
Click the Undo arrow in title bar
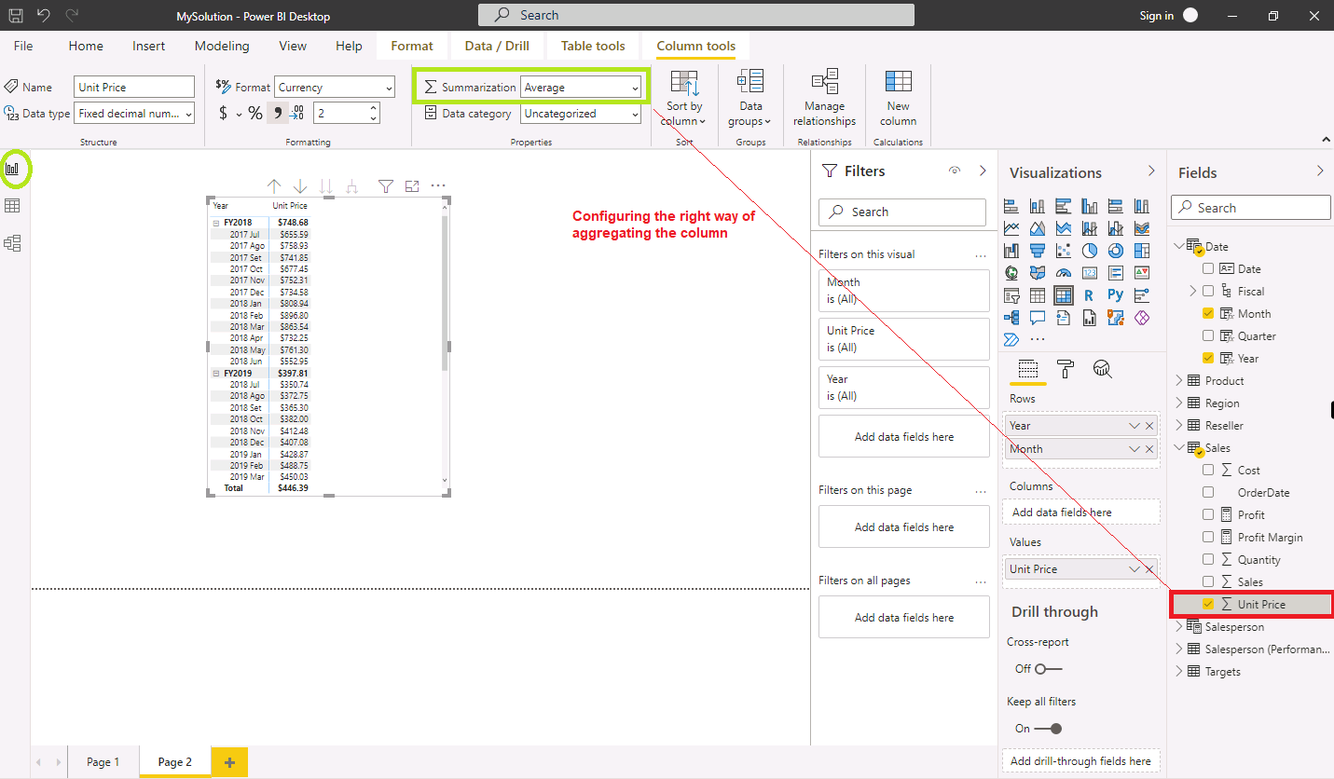click(43, 15)
